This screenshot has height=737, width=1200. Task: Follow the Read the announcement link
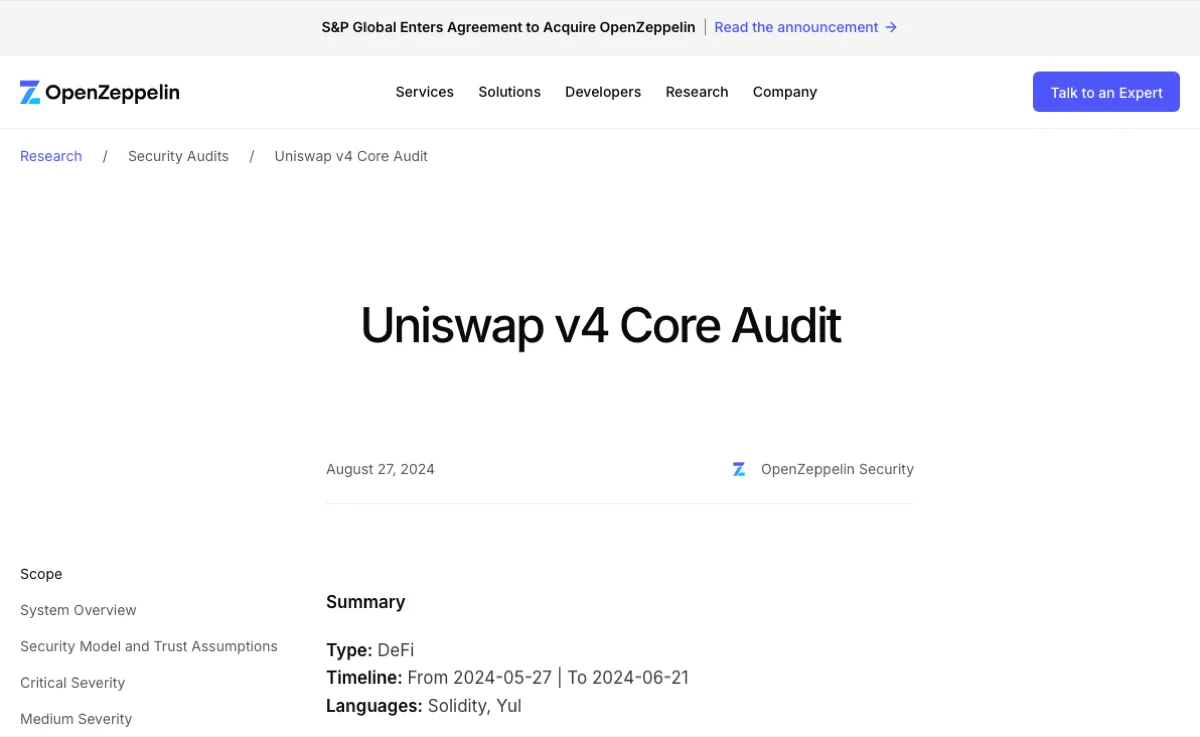click(x=805, y=27)
